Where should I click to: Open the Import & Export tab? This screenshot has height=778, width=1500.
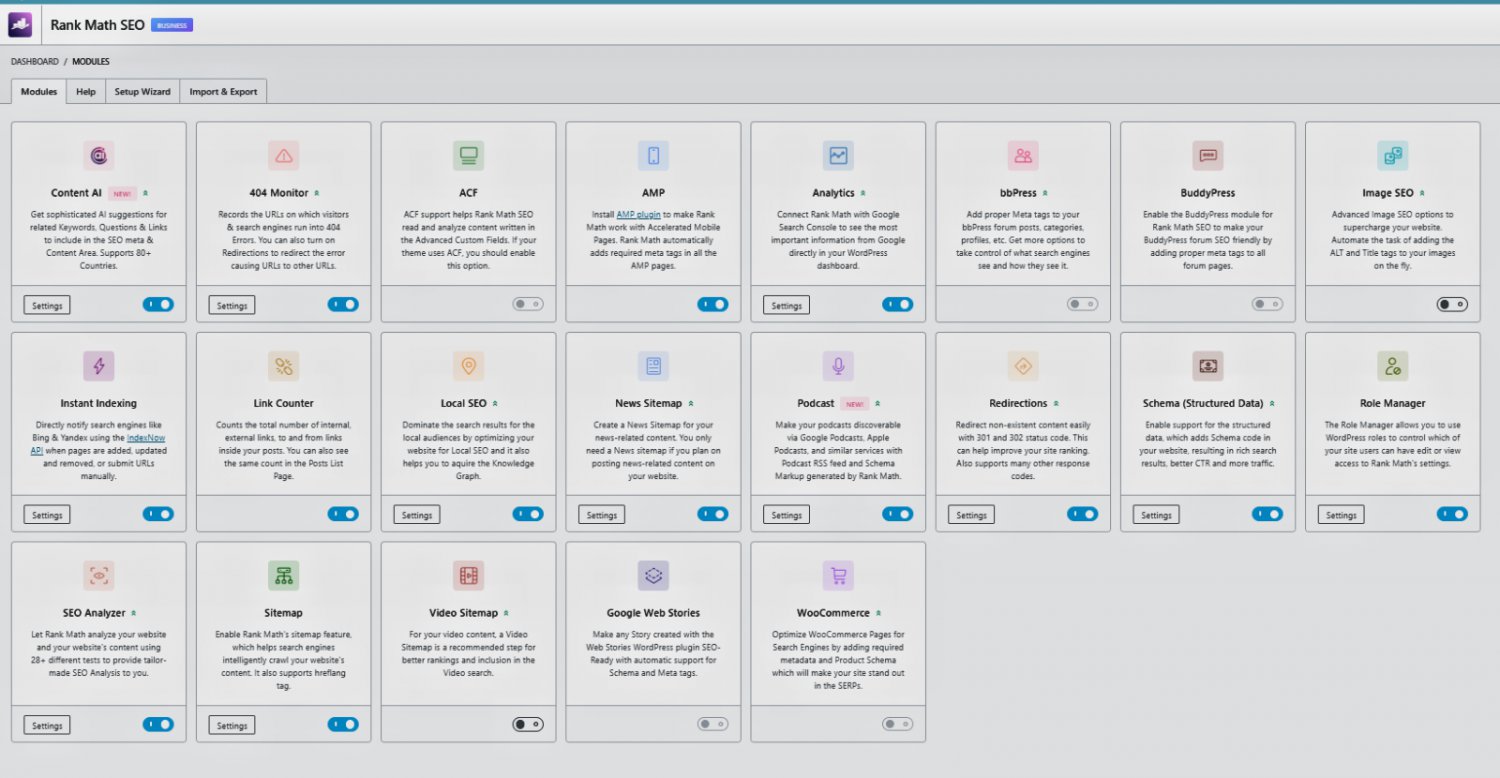point(223,91)
